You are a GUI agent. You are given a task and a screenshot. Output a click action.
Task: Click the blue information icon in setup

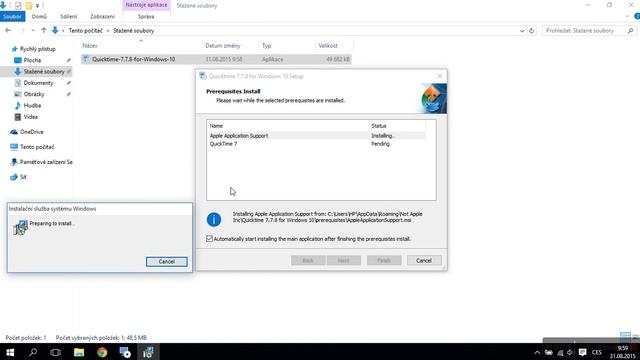(214, 220)
